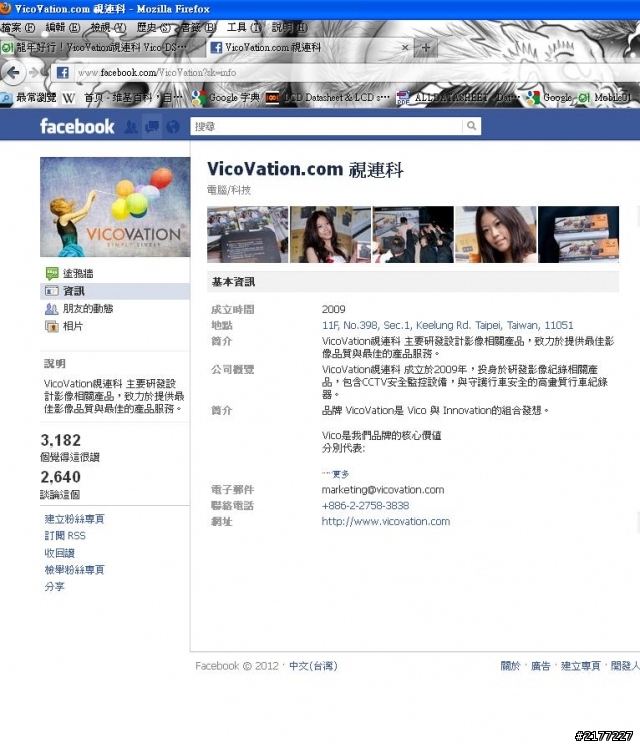Click 分享 share link
The height and width of the screenshot is (744, 640).
pos(54,586)
